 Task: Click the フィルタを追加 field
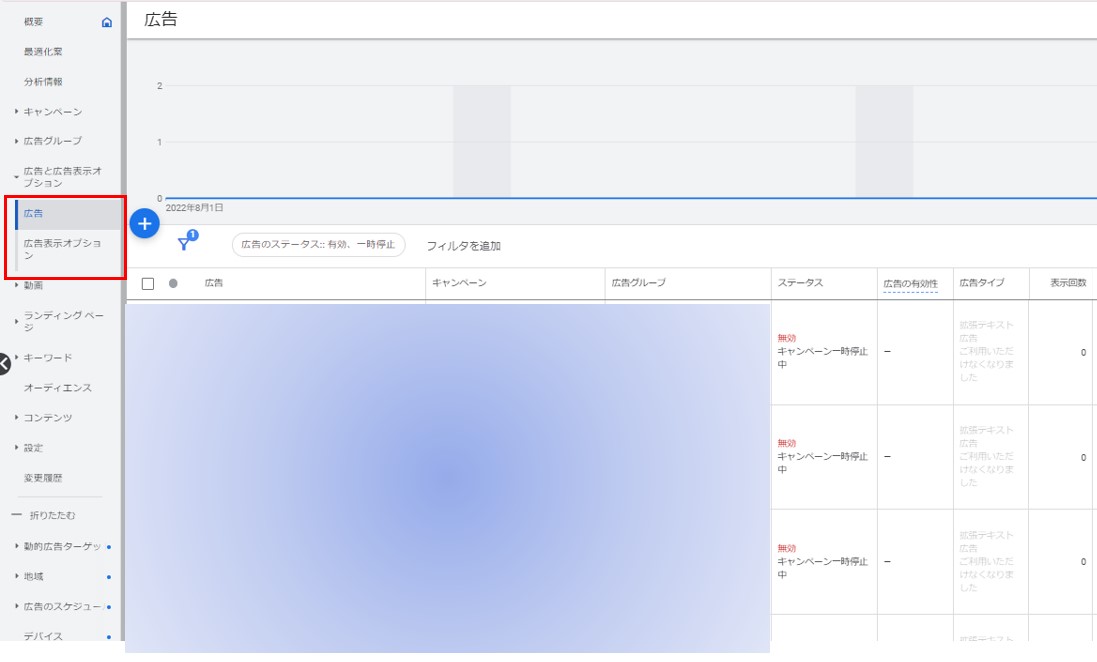point(463,246)
